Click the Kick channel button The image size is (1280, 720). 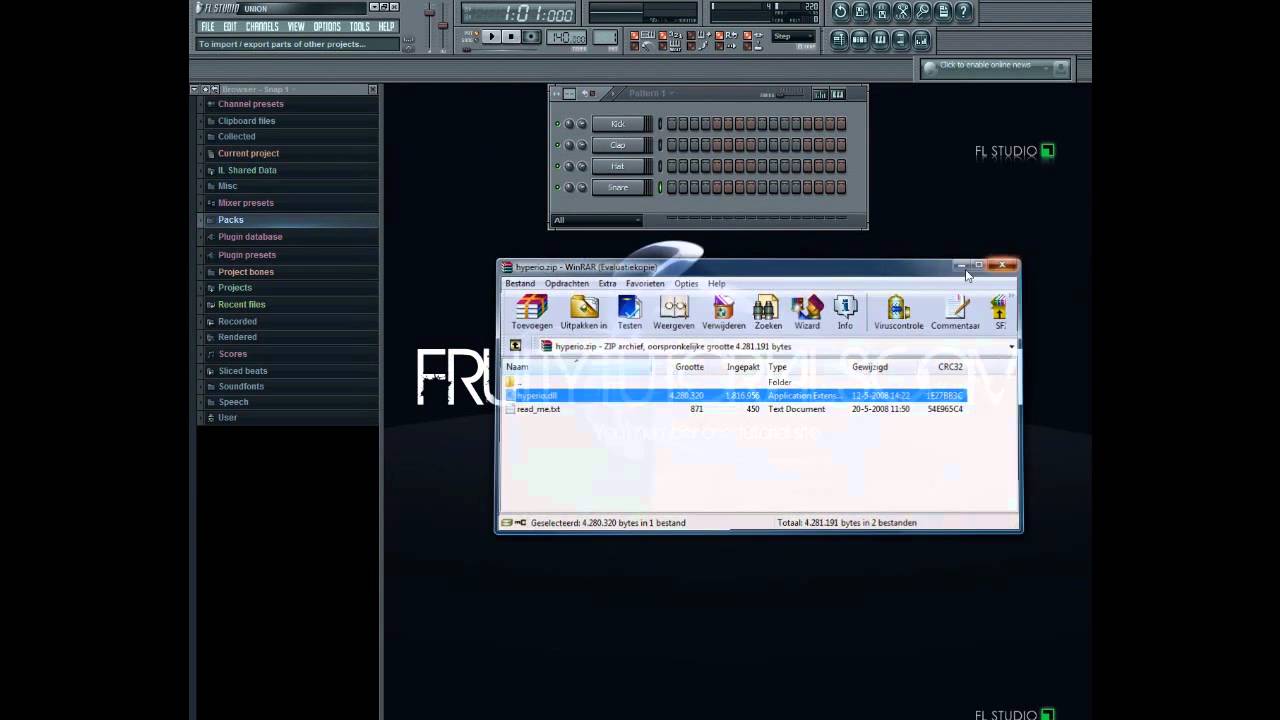618,124
